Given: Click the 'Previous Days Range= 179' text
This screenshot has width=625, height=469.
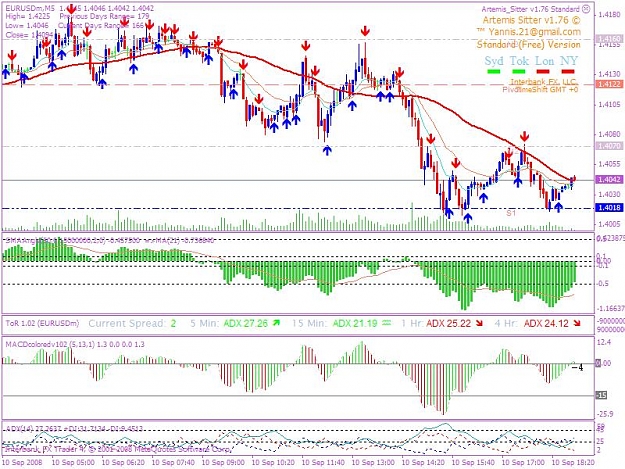Looking at the screenshot, I should point(104,16).
